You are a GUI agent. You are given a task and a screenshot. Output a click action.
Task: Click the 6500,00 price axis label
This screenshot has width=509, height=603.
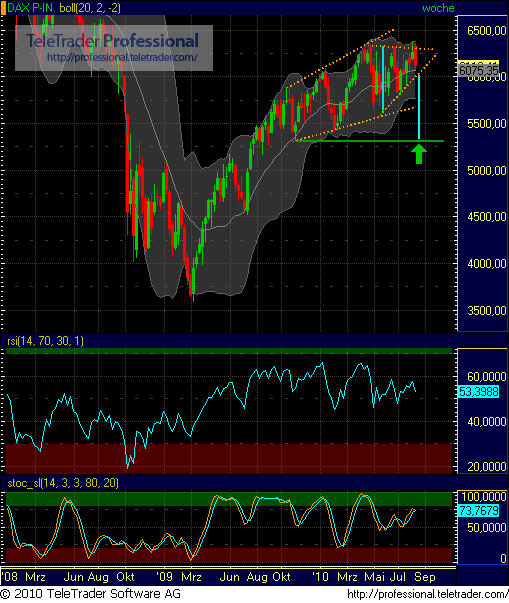487,31
